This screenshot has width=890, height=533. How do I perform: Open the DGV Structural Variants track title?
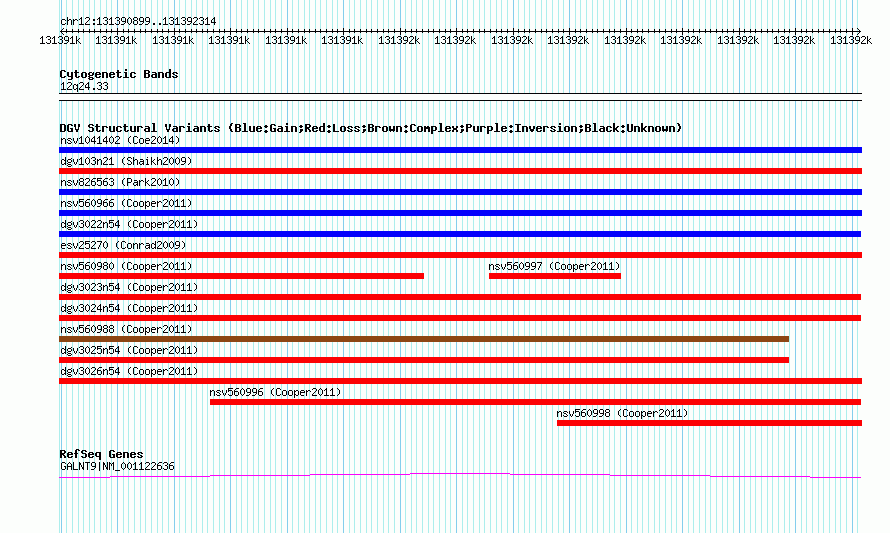tap(371, 128)
